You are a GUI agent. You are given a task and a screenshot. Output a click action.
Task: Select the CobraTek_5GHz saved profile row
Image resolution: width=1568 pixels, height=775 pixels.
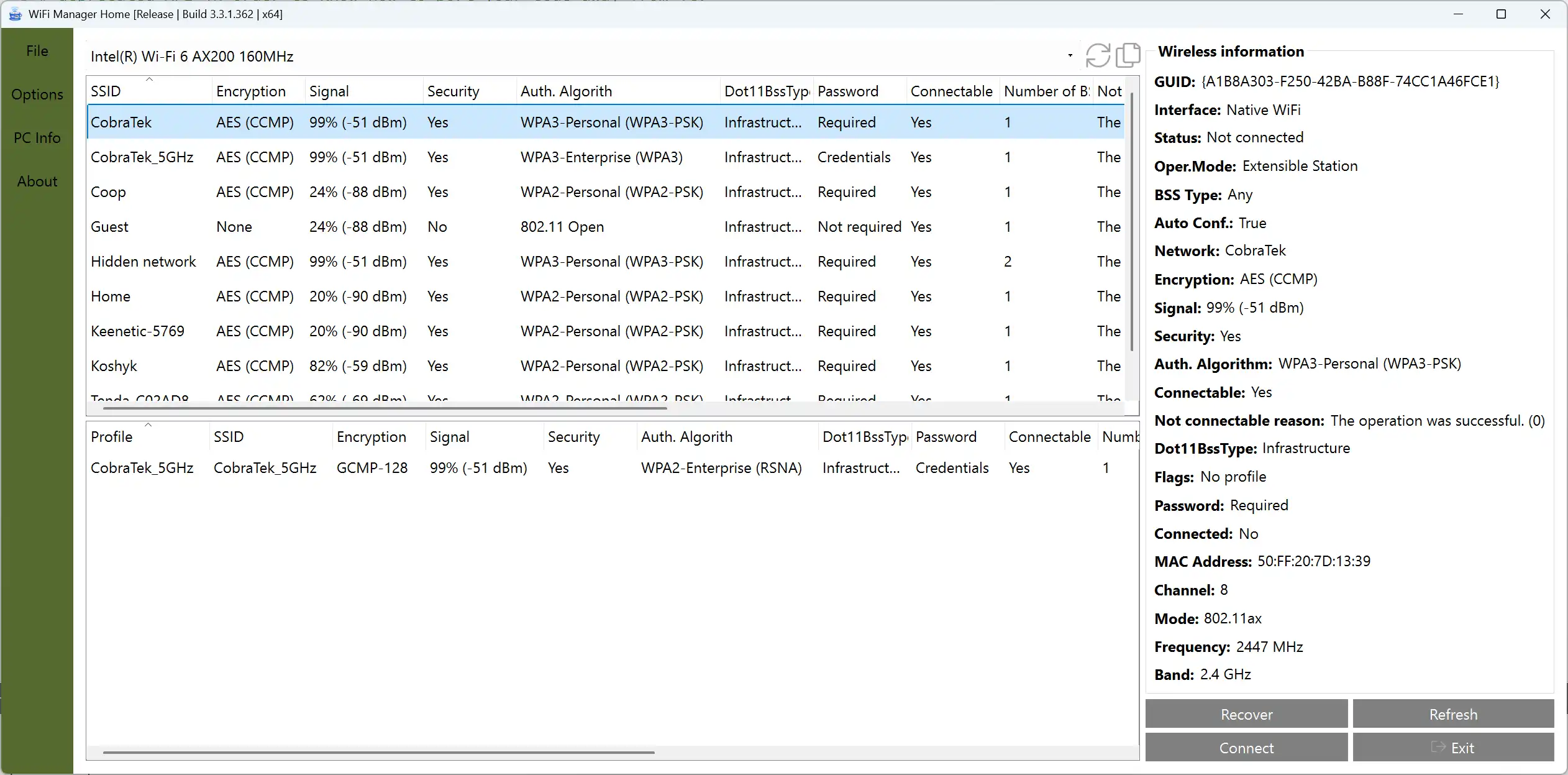pos(142,468)
